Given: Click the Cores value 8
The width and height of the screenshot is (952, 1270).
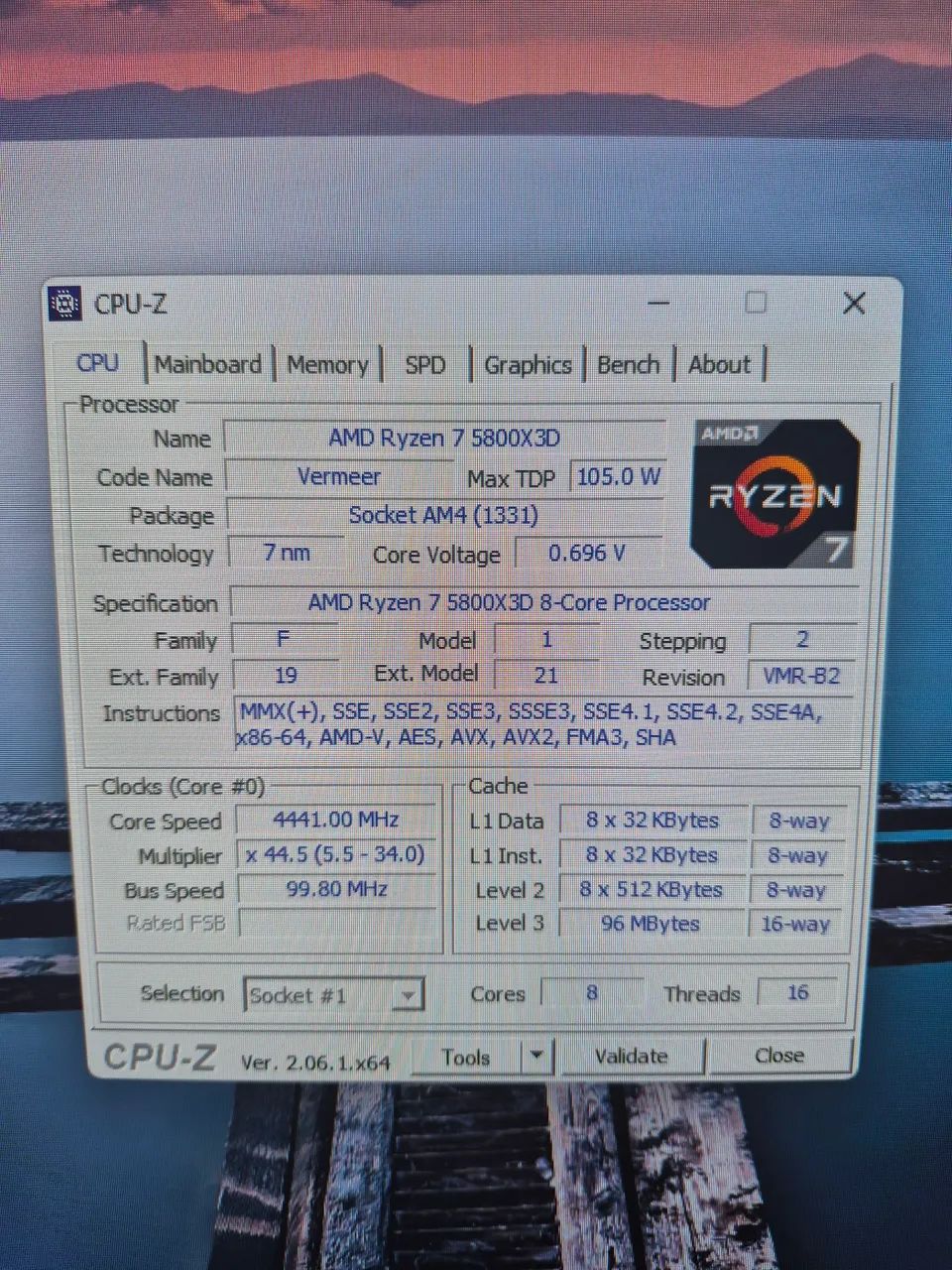Looking at the screenshot, I should tap(592, 992).
